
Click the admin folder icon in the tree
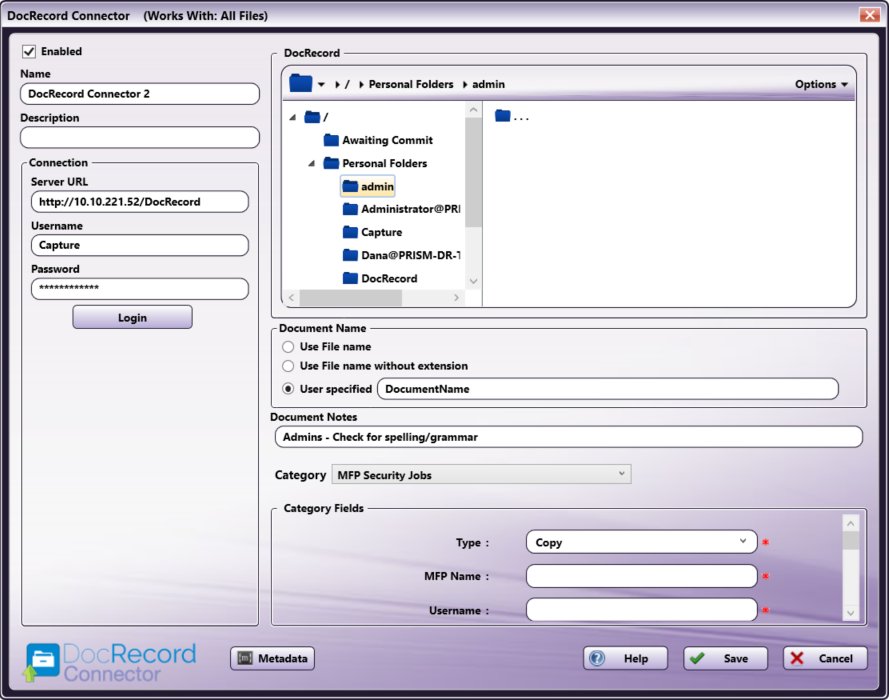pyautogui.click(x=350, y=186)
